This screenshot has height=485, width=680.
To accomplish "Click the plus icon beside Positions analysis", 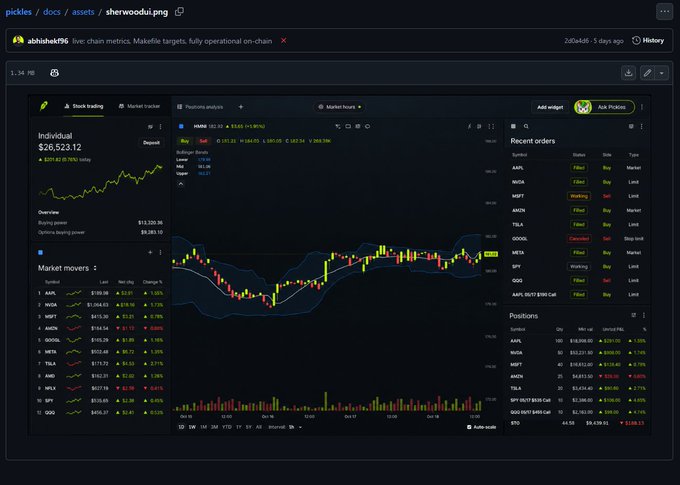I will (241, 107).
